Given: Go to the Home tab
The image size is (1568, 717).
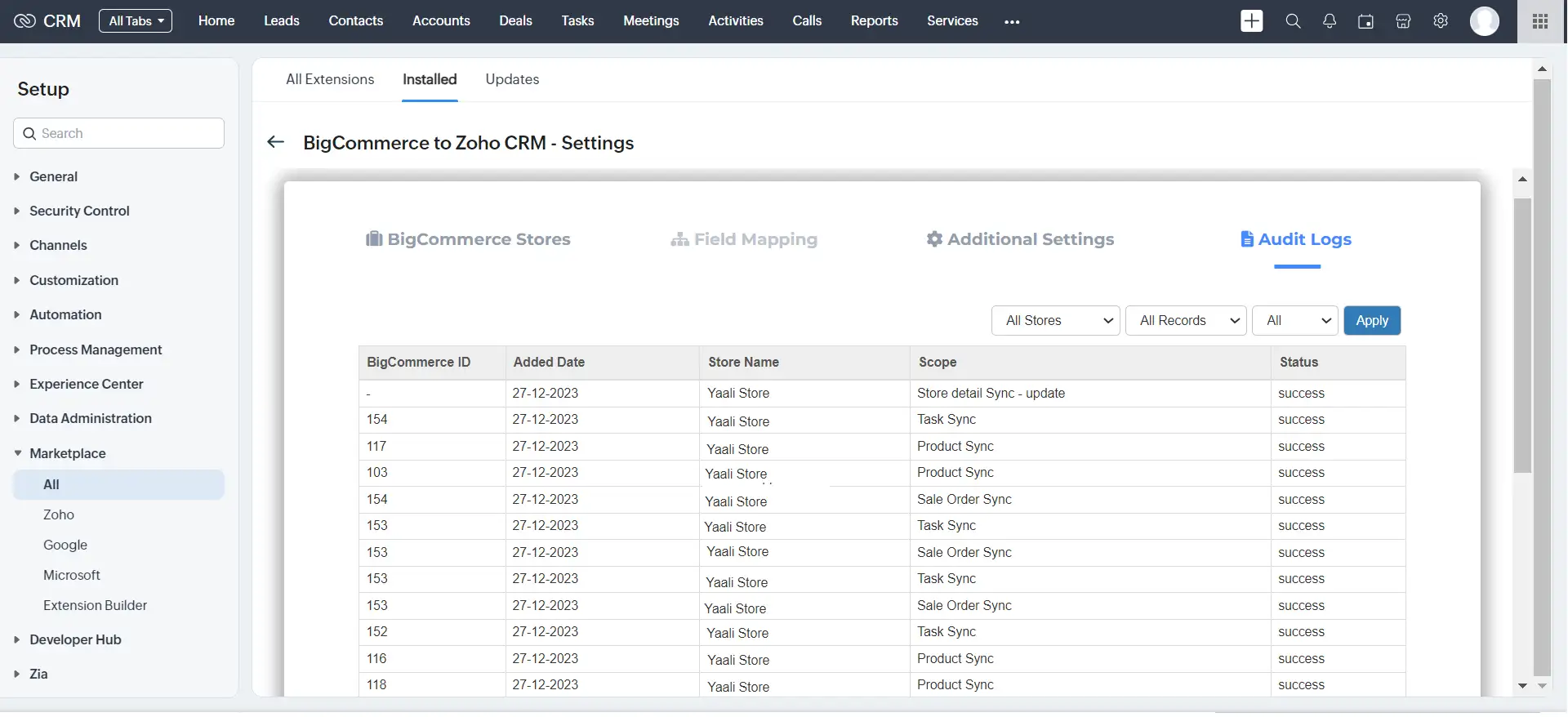Looking at the screenshot, I should (x=216, y=21).
